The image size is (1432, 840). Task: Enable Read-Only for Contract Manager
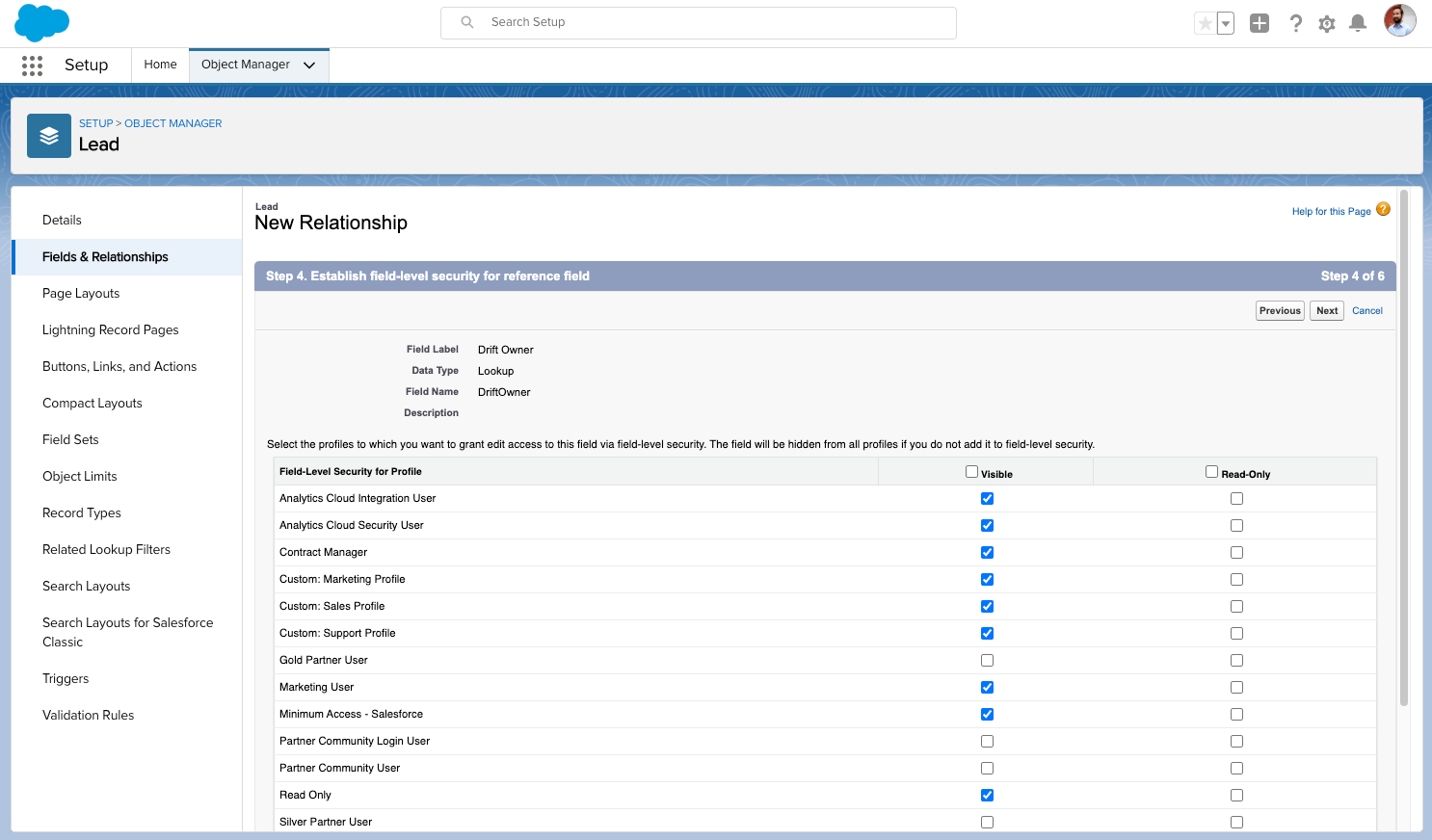click(1236, 553)
